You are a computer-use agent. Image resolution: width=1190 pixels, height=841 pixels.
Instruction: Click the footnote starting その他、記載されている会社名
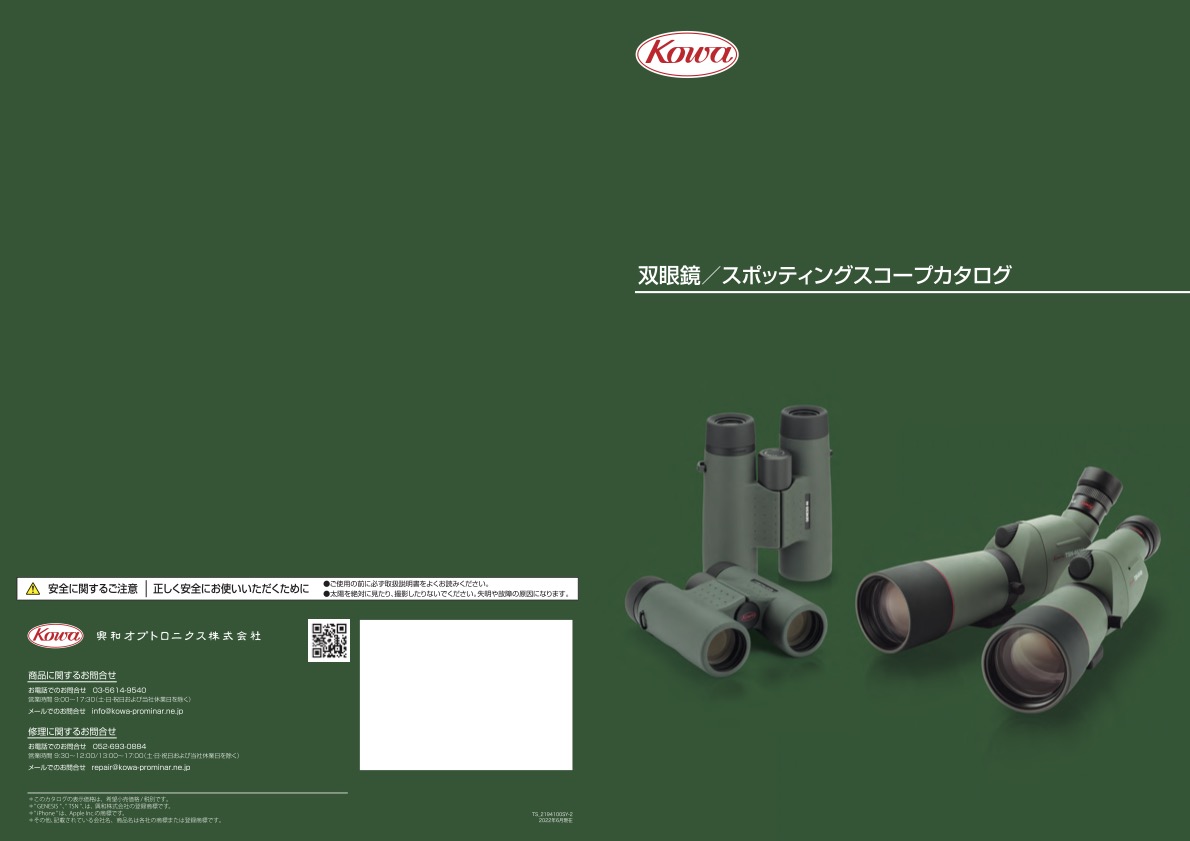point(126,820)
